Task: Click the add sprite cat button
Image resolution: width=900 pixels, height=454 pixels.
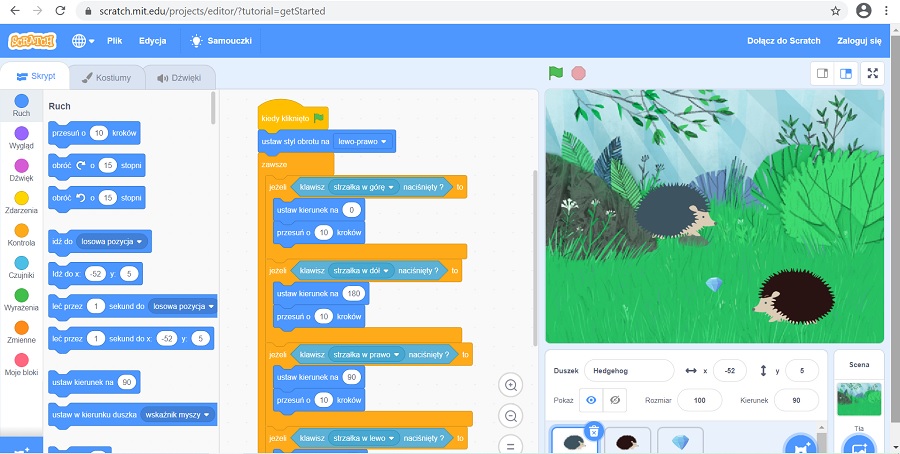Action: 800,445
